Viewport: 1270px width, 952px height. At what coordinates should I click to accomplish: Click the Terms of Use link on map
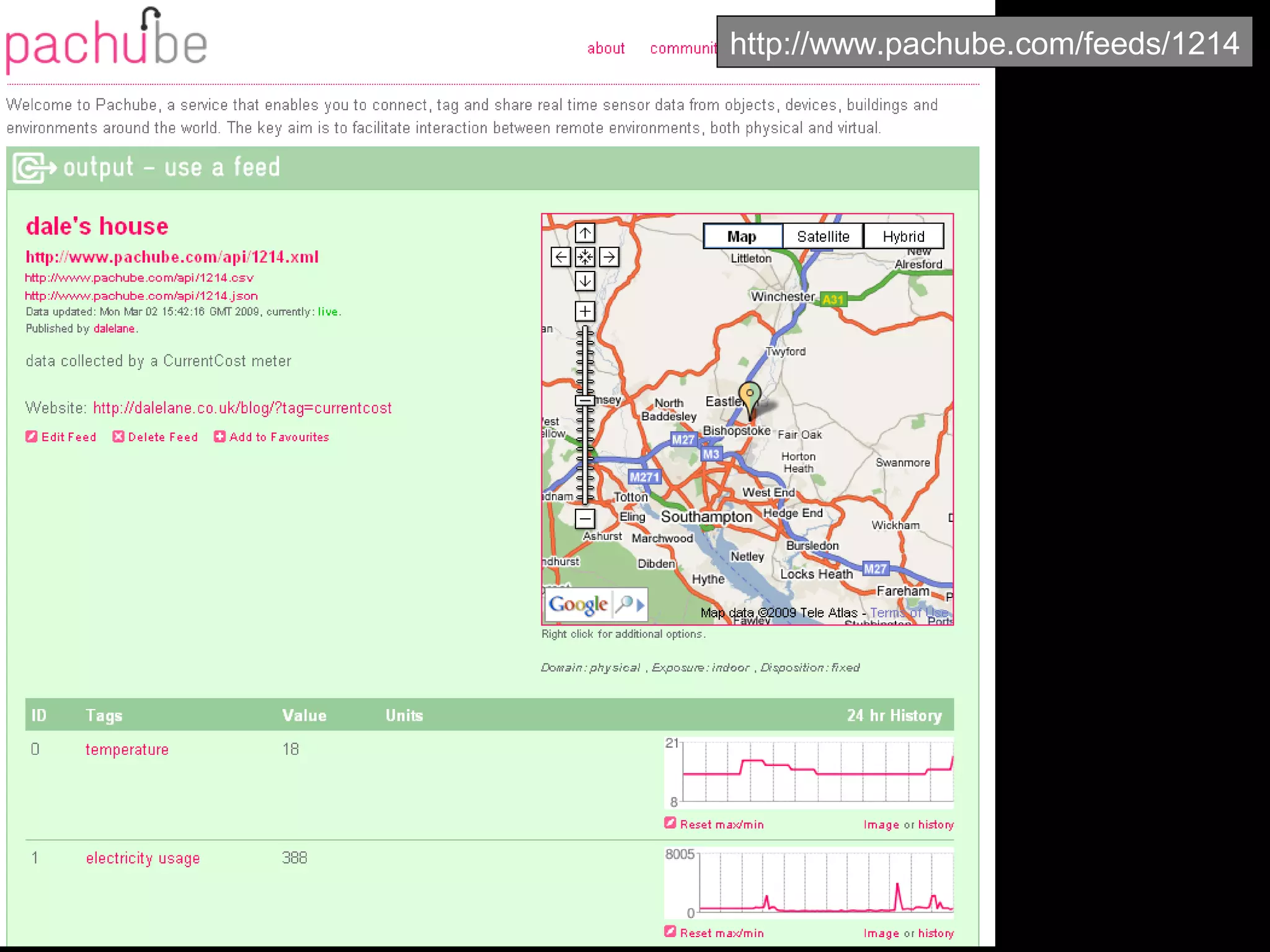click(x=909, y=612)
